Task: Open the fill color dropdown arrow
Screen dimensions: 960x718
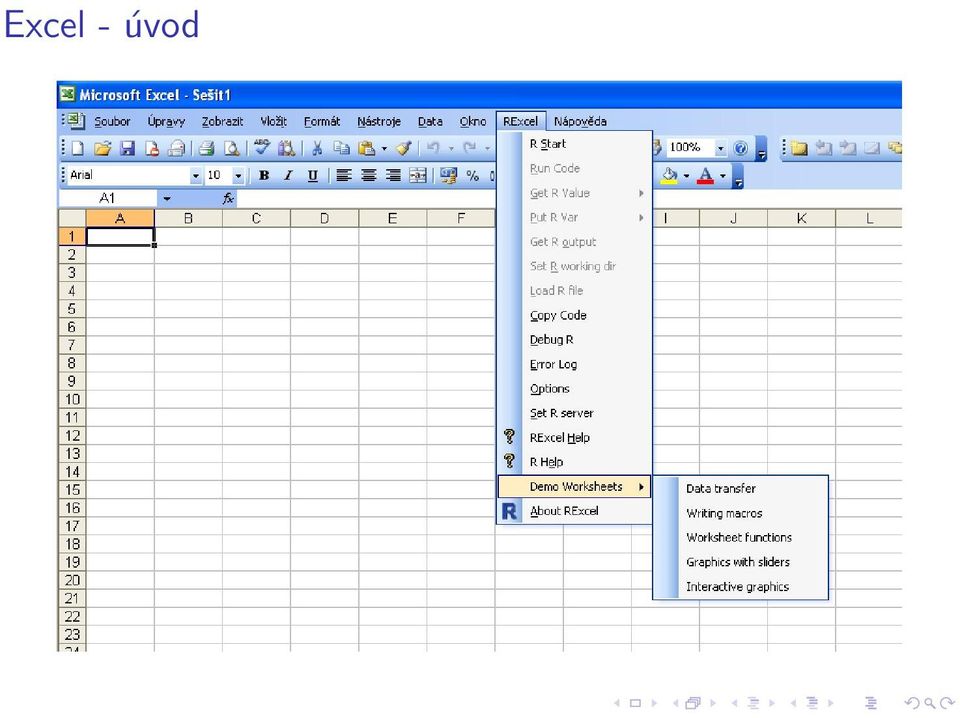Action: coord(686,176)
